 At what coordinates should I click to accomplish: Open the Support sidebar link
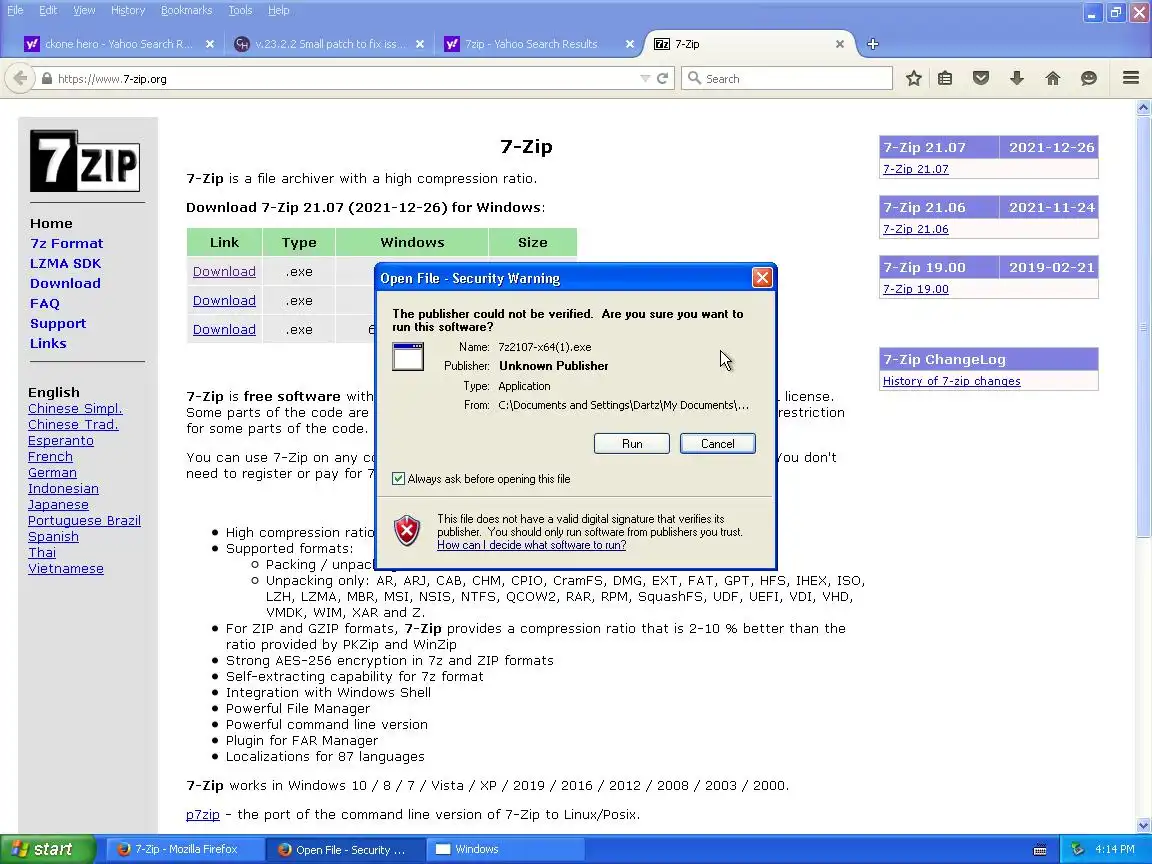pos(58,323)
